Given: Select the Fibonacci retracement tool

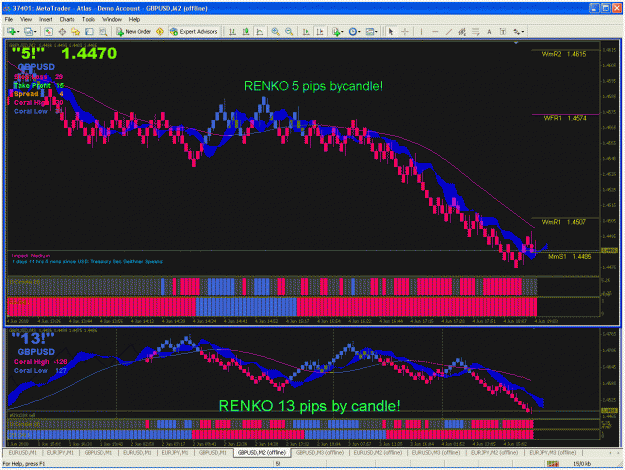Looking at the screenshot, I should coord(476,31).
